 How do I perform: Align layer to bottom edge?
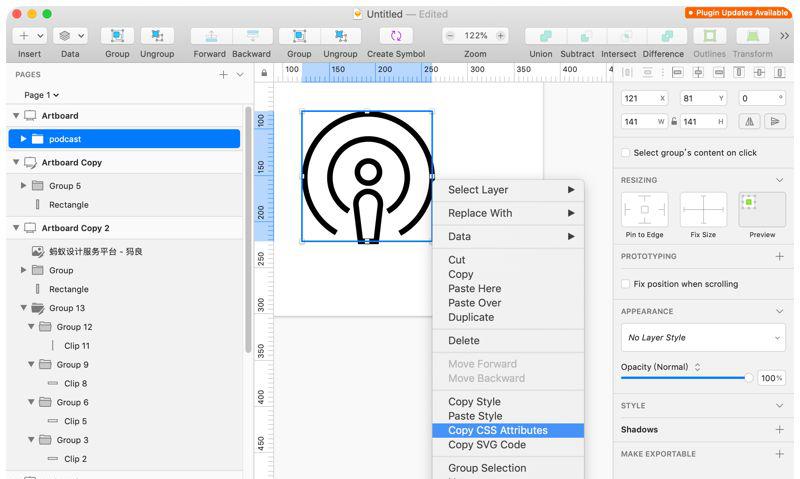click(780, 72)
